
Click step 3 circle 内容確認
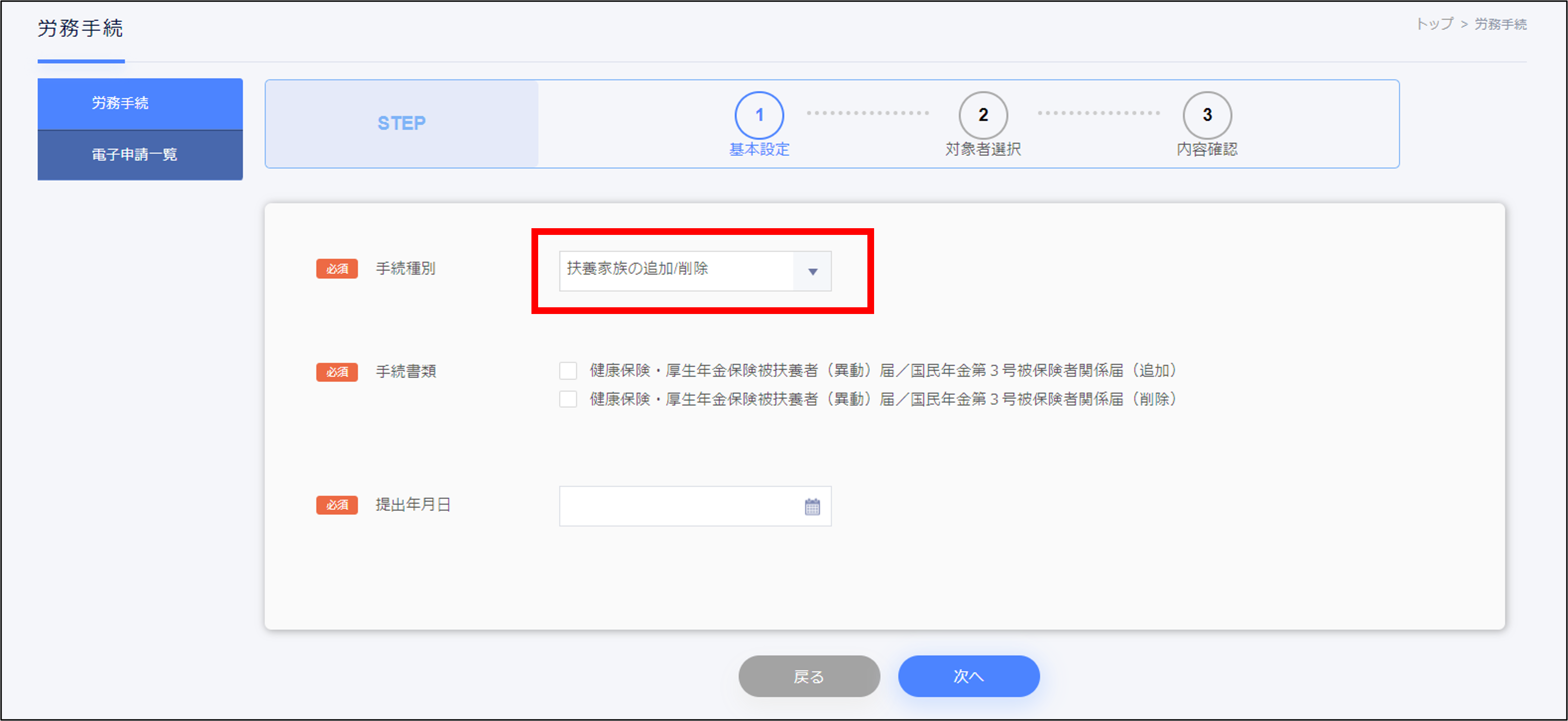point(1207,115)
